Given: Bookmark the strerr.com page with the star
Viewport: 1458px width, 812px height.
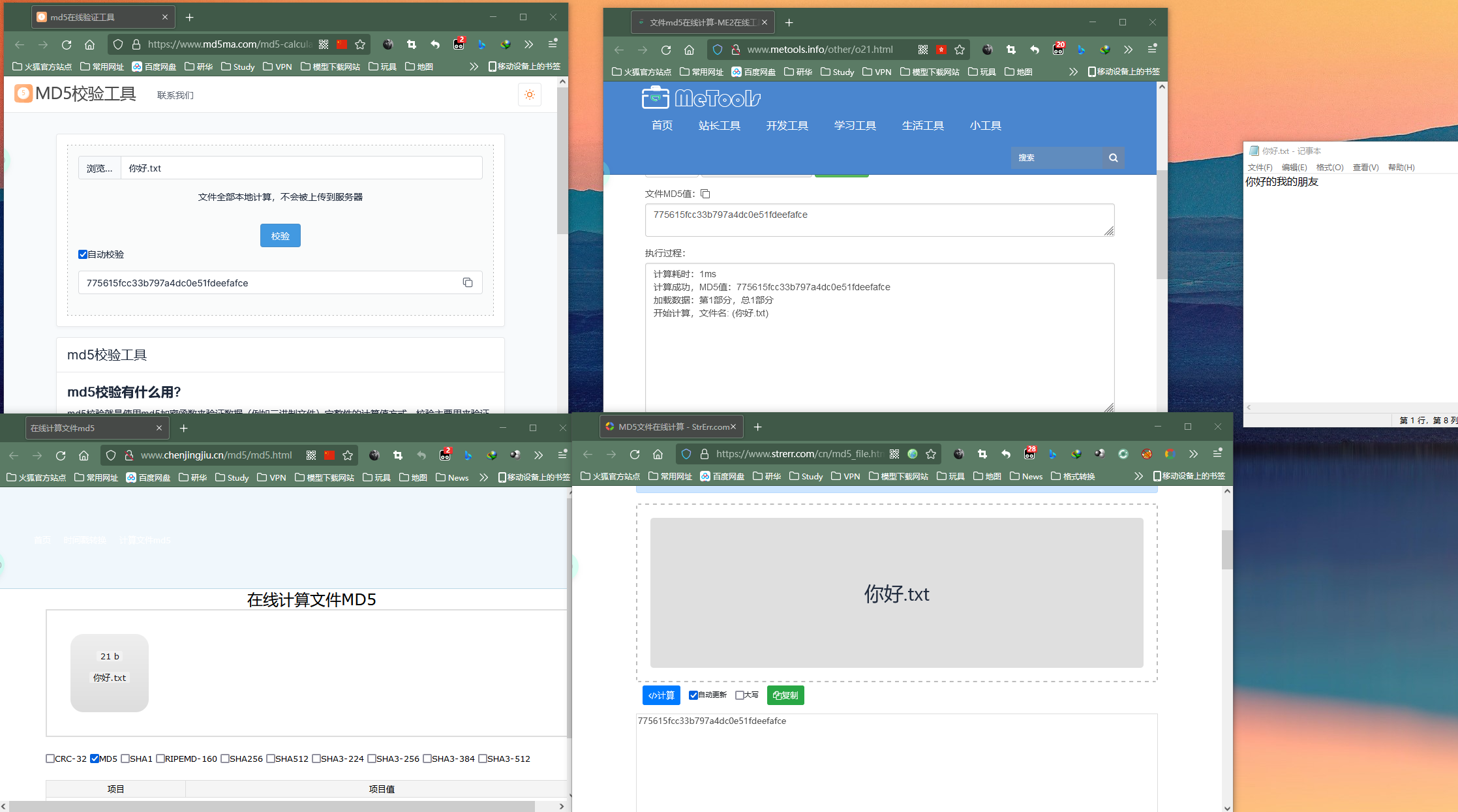Looking at the screenshot, I should tap(931, 454).
